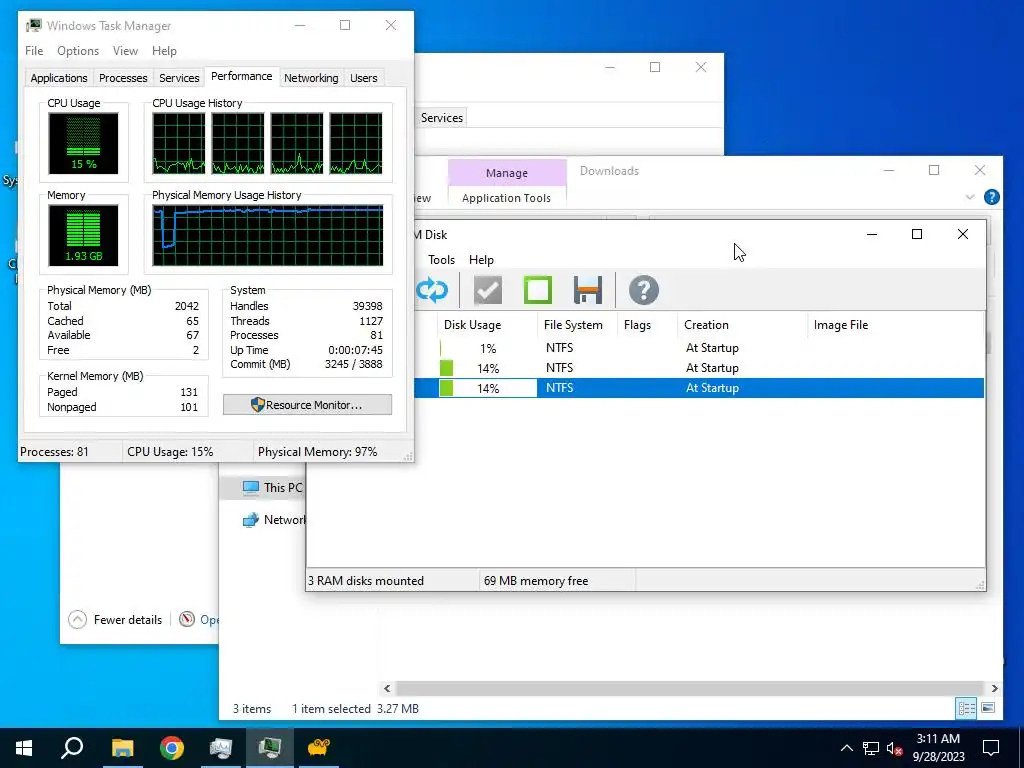1024x768 pixels.
Task: Open the notification center icon
Action: [x=991, y=748]
